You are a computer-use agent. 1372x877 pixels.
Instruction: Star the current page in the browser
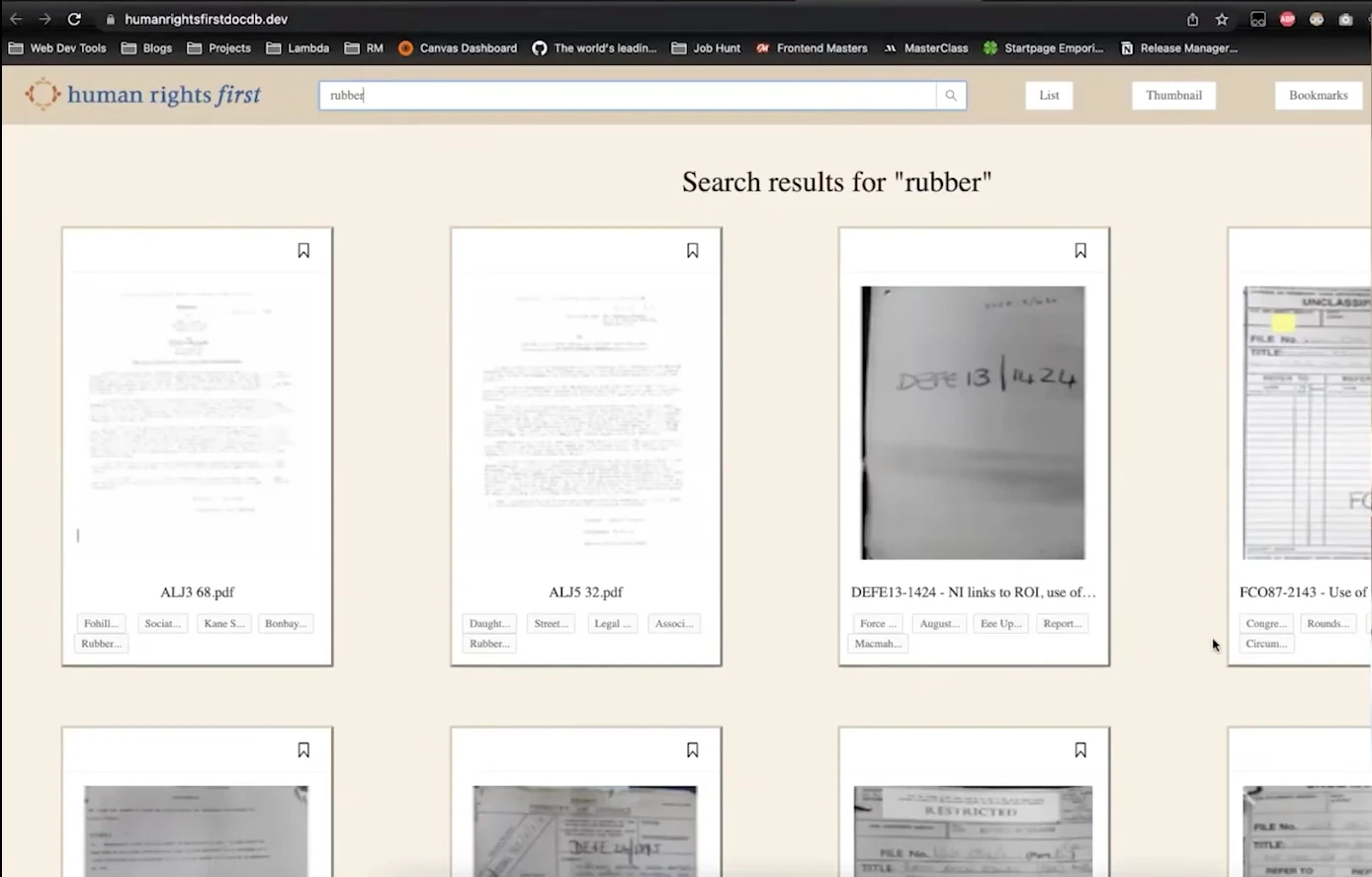tap(1221, 18)
